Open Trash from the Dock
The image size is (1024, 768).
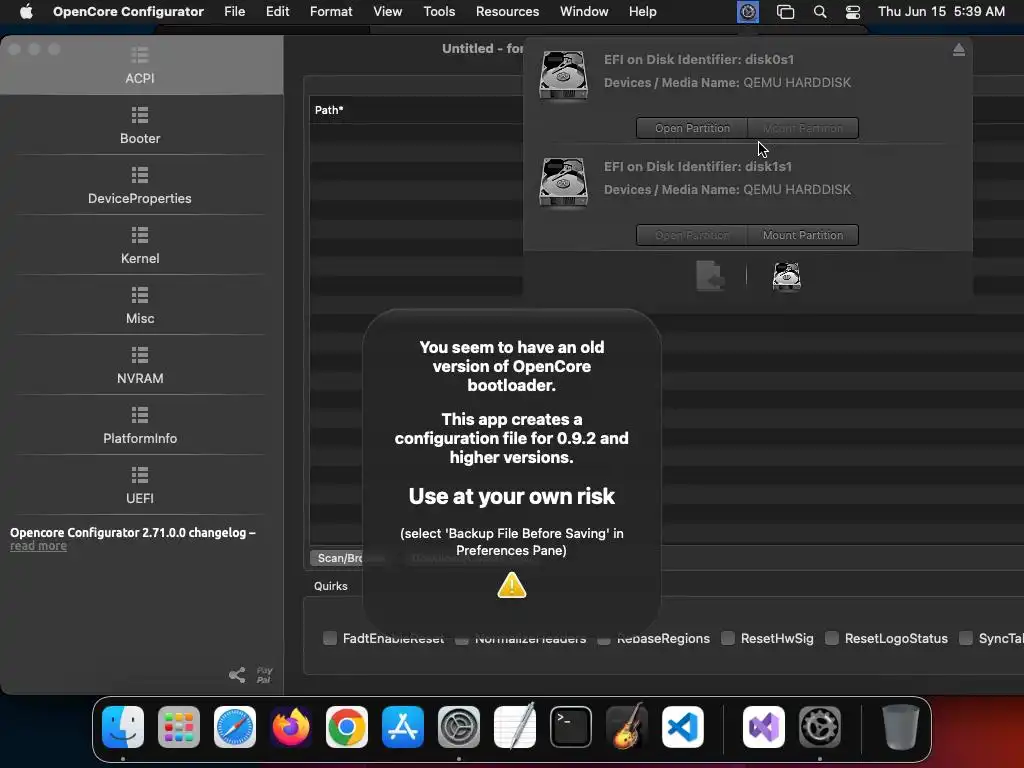901,727
